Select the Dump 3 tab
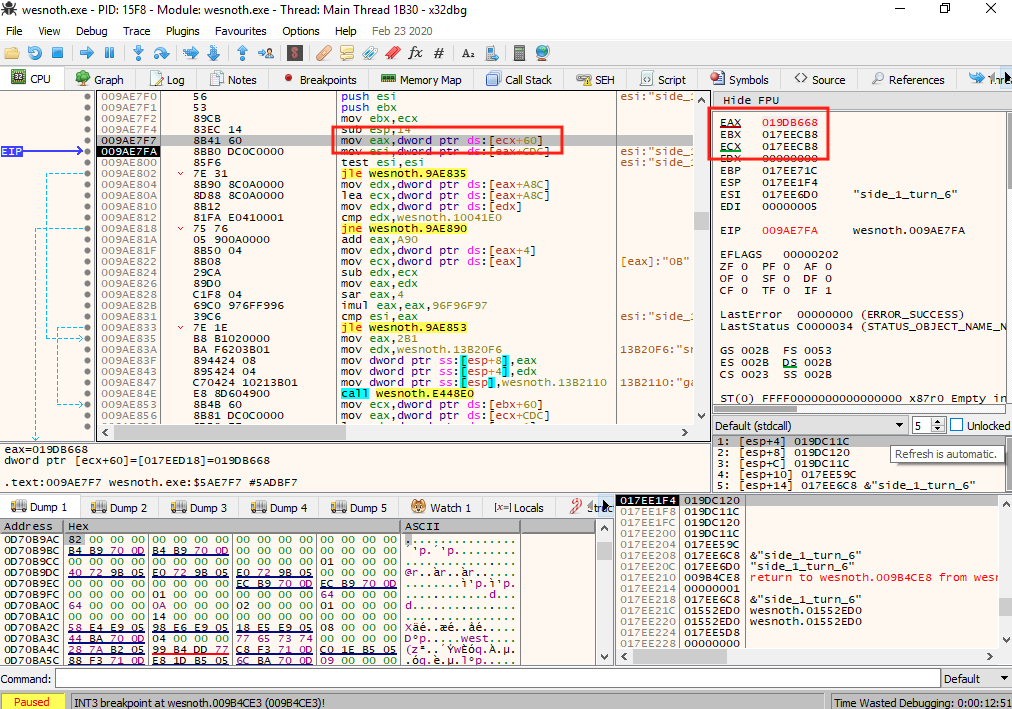This screenshot has height=709, width=1012. [x=199, y=508]
